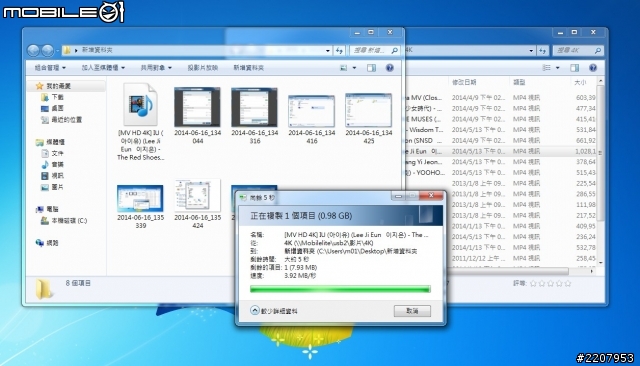The image size is (640, 366).
Task: Select the 'ang Yi Jeon...' row in 4K window
Action: 500,162
